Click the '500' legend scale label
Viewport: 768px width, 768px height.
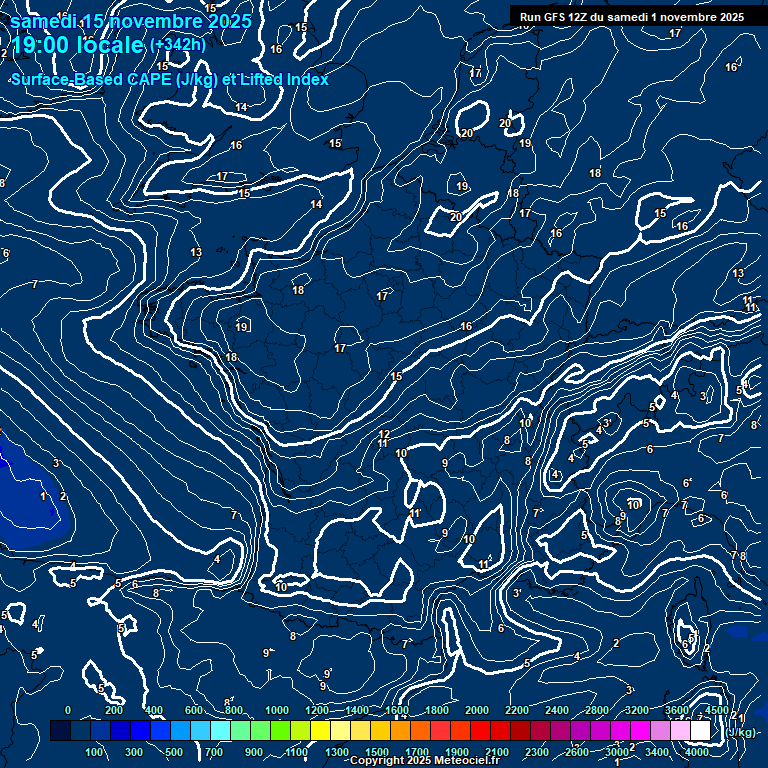tap(173, 752)
